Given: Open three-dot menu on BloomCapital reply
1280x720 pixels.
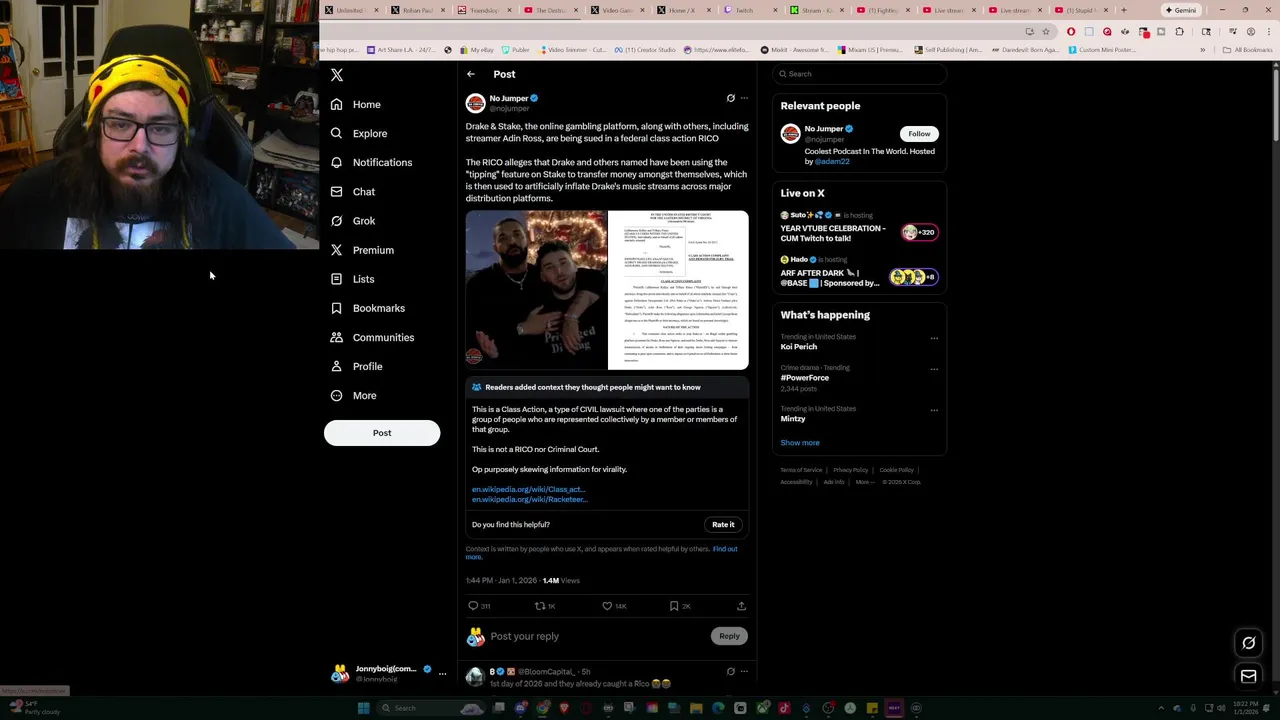Looking at the screenshot, I should (x=744, y=672).
